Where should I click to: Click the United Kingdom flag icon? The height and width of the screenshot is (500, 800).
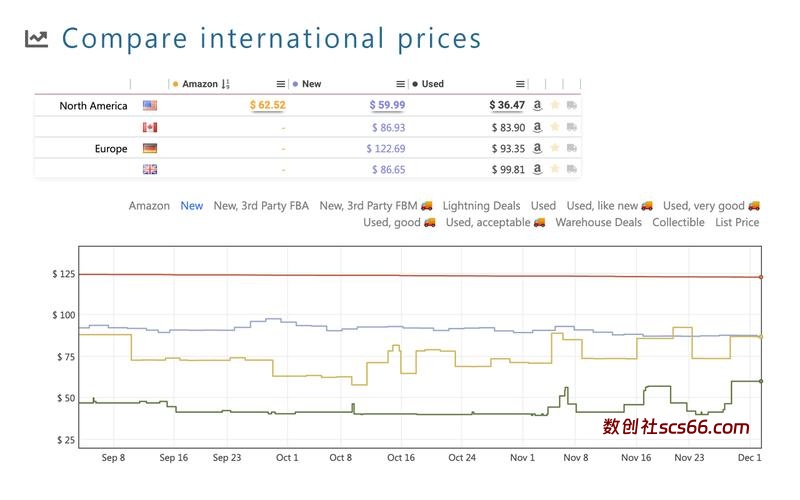(150, 169)
